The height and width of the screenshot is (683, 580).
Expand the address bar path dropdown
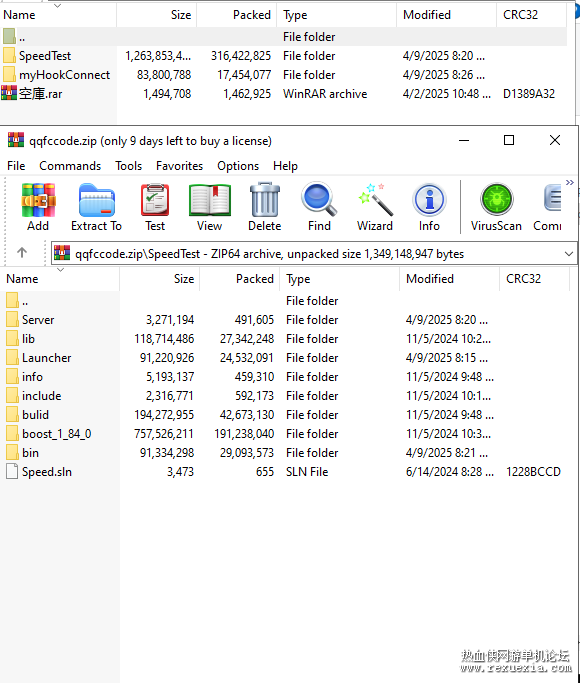(x=569, y=254)
